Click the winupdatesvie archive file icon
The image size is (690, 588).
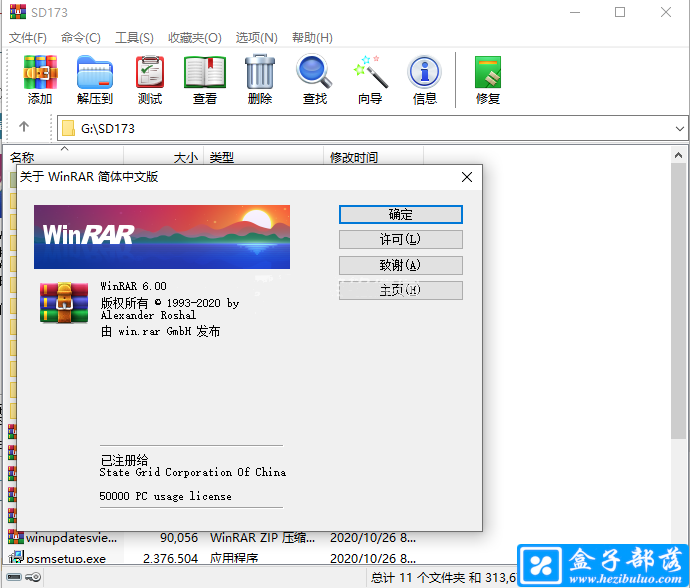16,537
